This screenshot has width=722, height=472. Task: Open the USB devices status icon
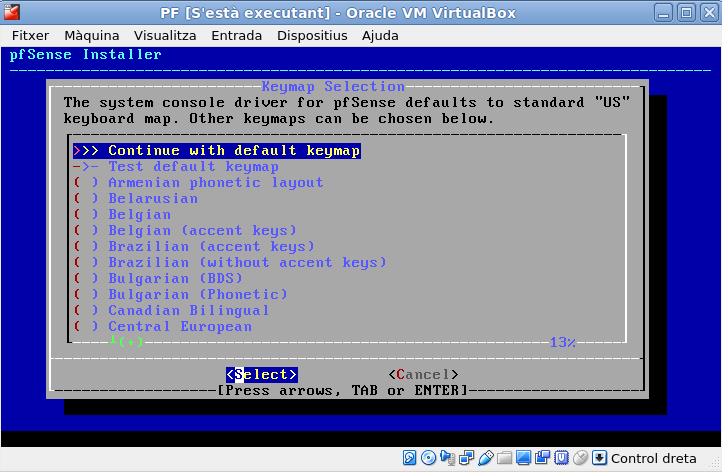point(485,458)
